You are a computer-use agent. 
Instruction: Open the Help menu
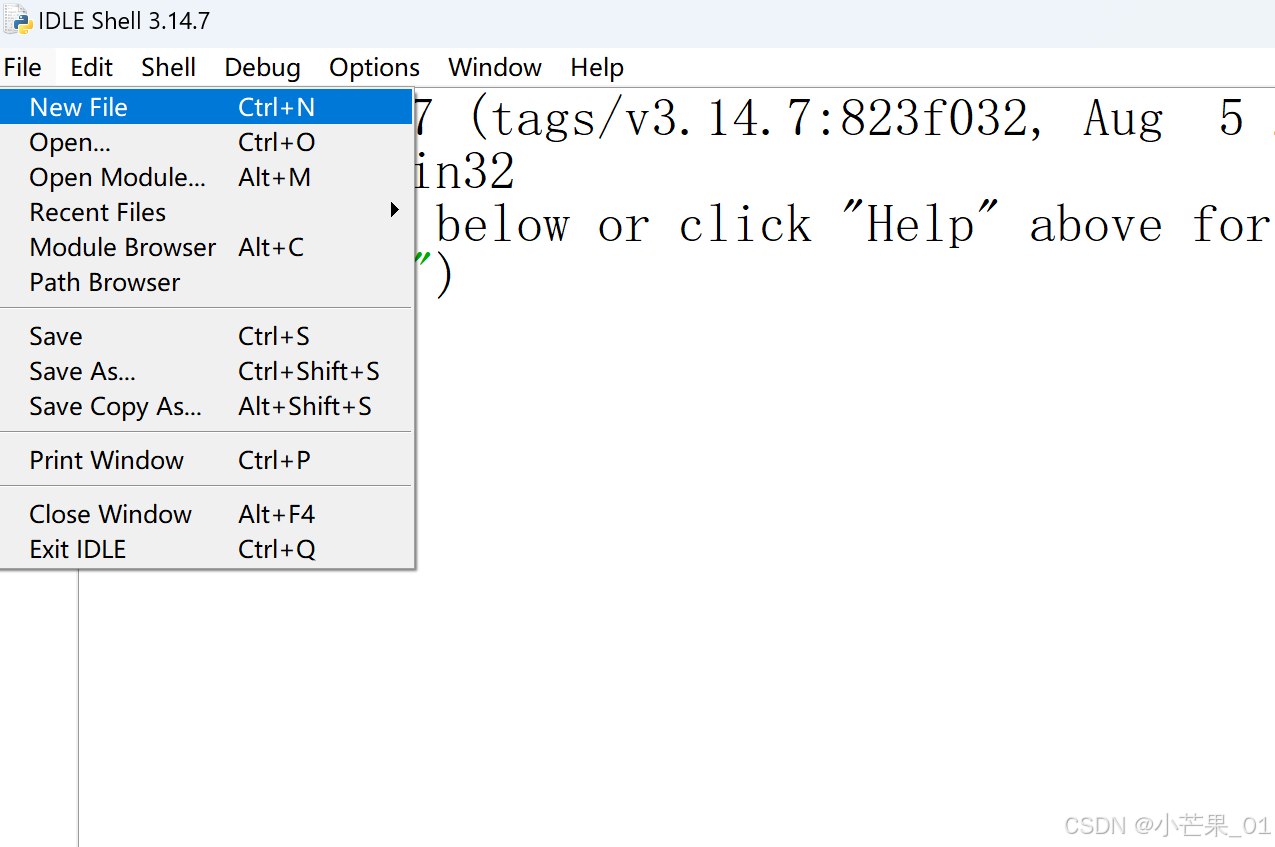click(597, 67)
